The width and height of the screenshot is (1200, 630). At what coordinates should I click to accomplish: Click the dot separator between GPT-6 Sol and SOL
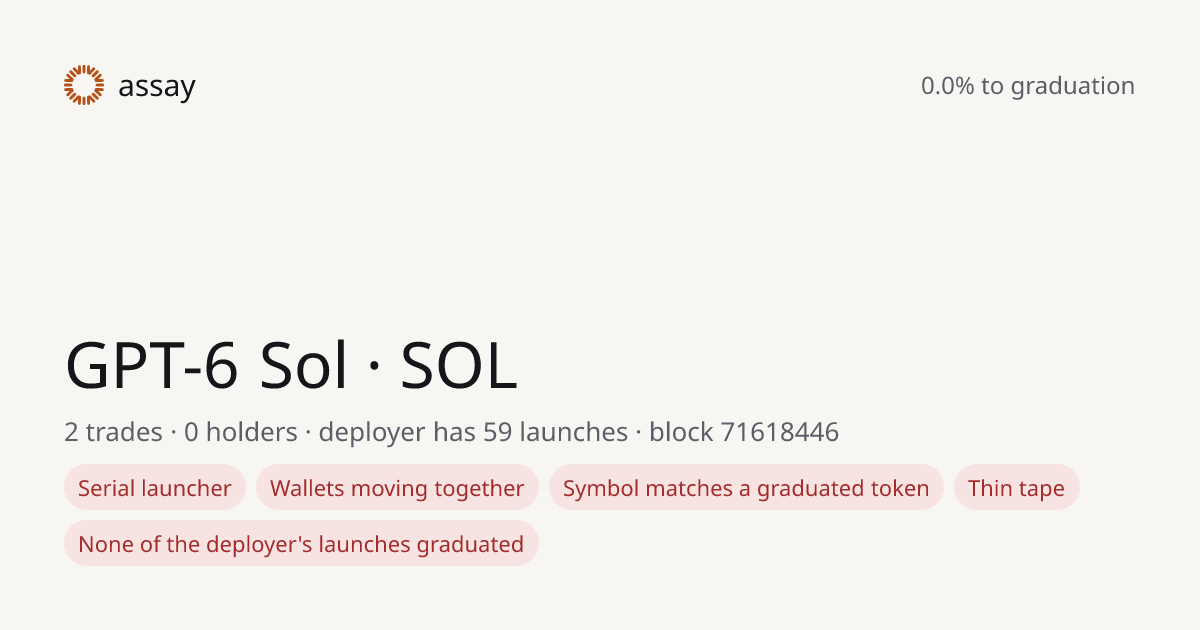click(375, 370)
